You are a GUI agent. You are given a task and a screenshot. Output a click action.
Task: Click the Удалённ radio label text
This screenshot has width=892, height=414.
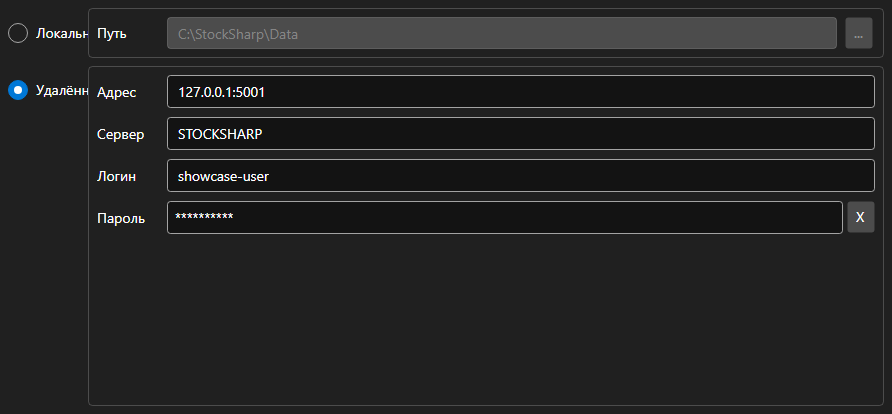tap(62, 90)
